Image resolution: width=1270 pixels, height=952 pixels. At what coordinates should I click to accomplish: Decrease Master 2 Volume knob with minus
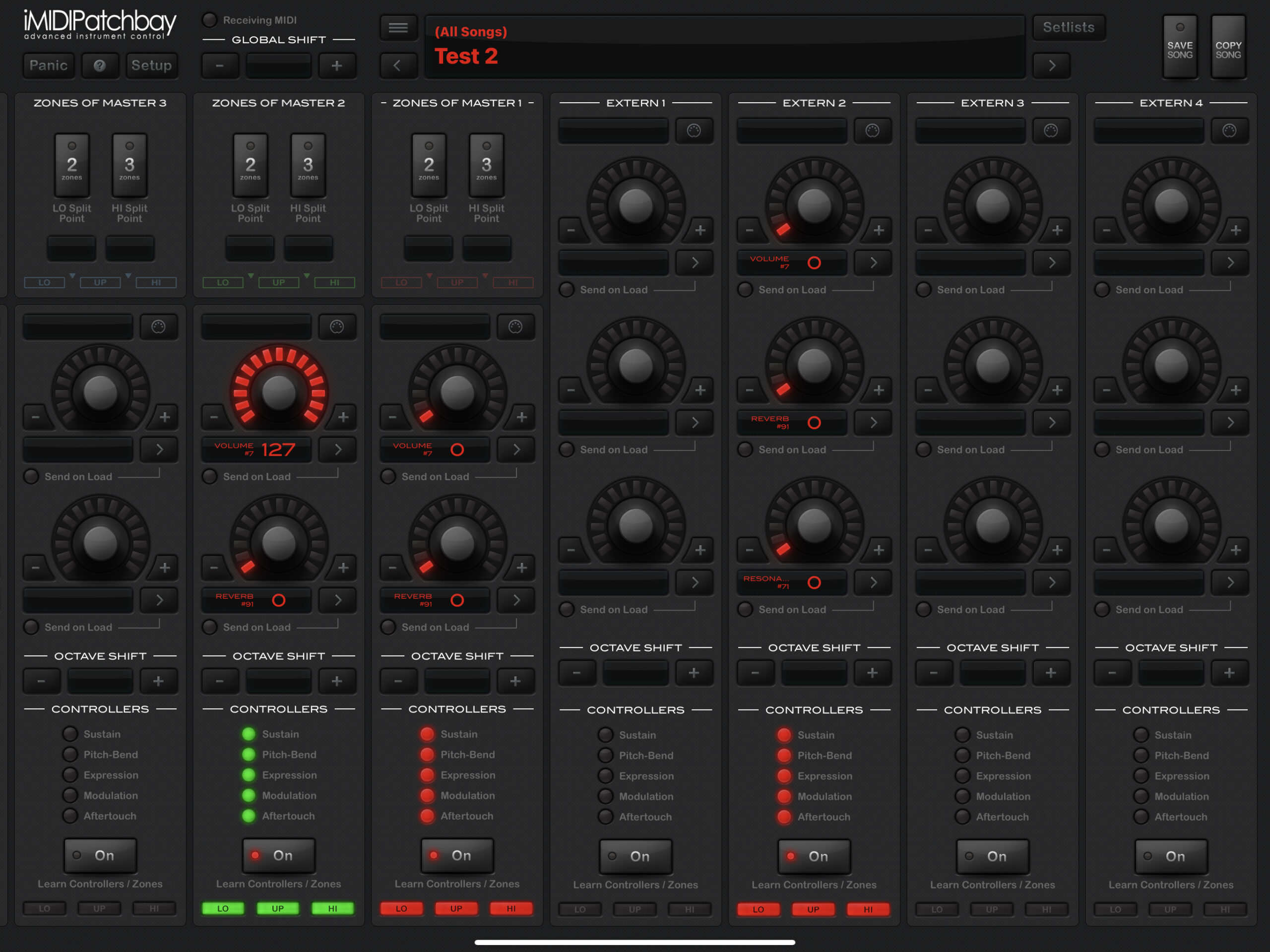tap(214, 417)
